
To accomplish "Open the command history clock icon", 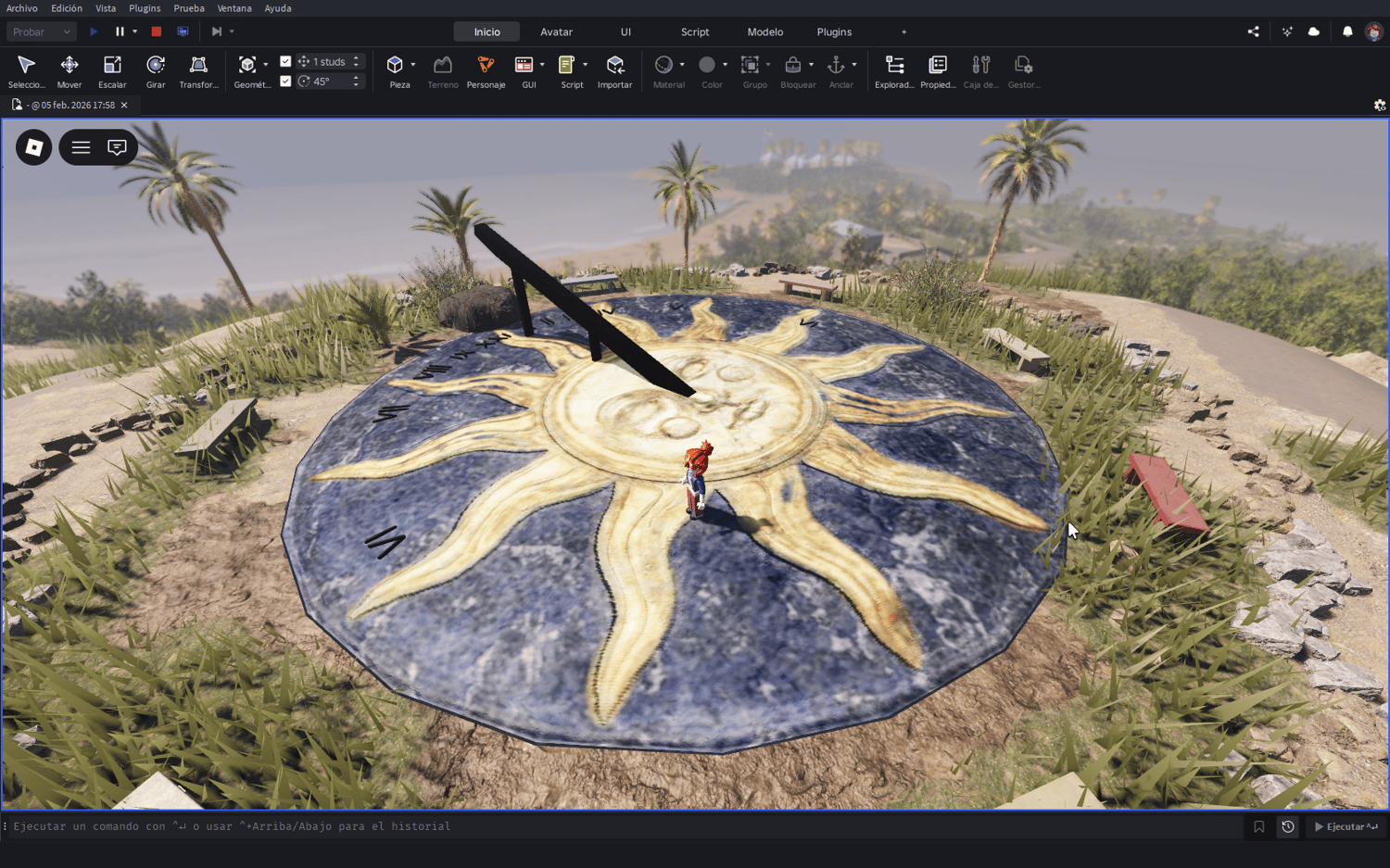I will pos(1288,826).
